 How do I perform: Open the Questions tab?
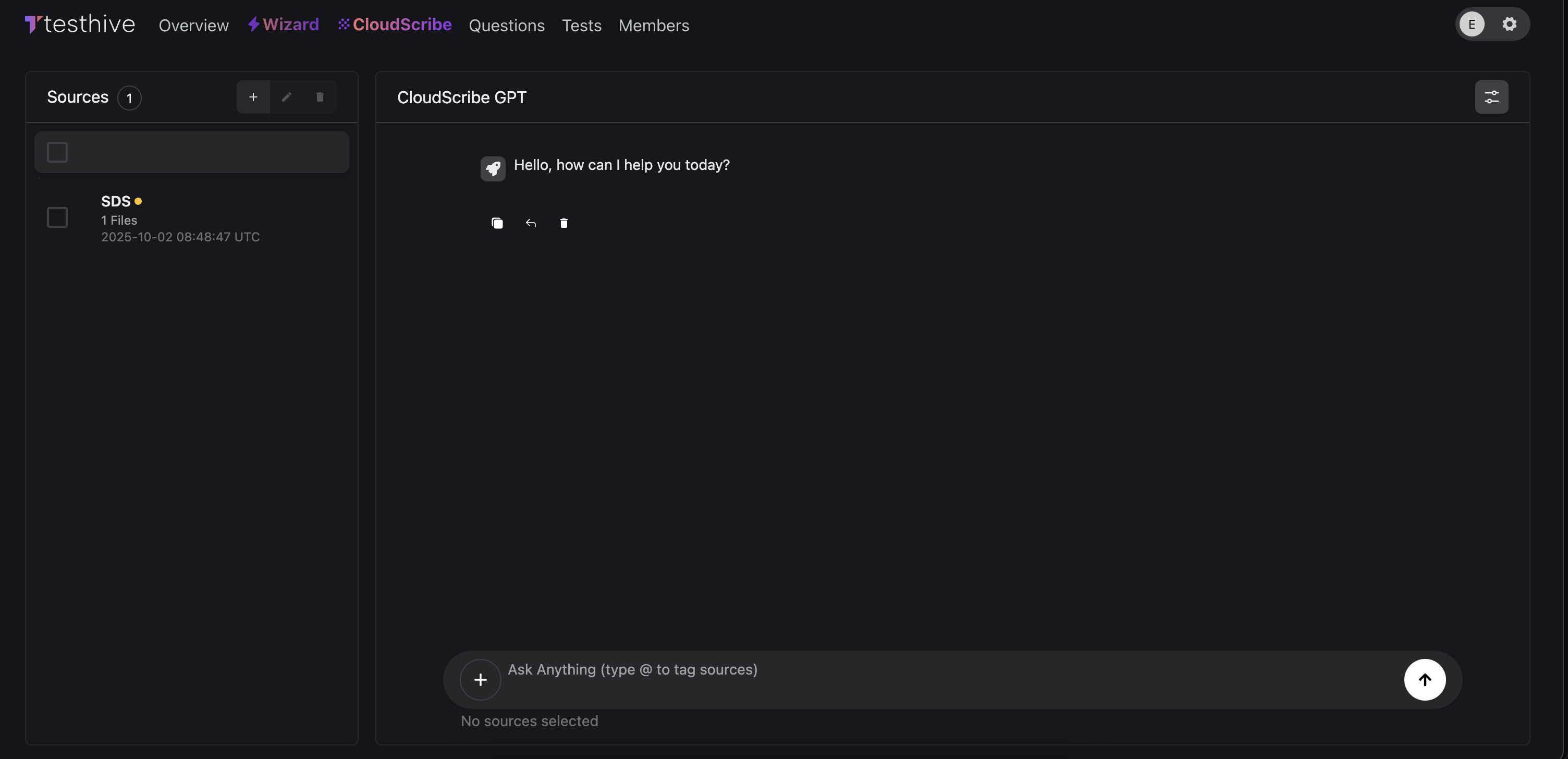pos(507,26)
